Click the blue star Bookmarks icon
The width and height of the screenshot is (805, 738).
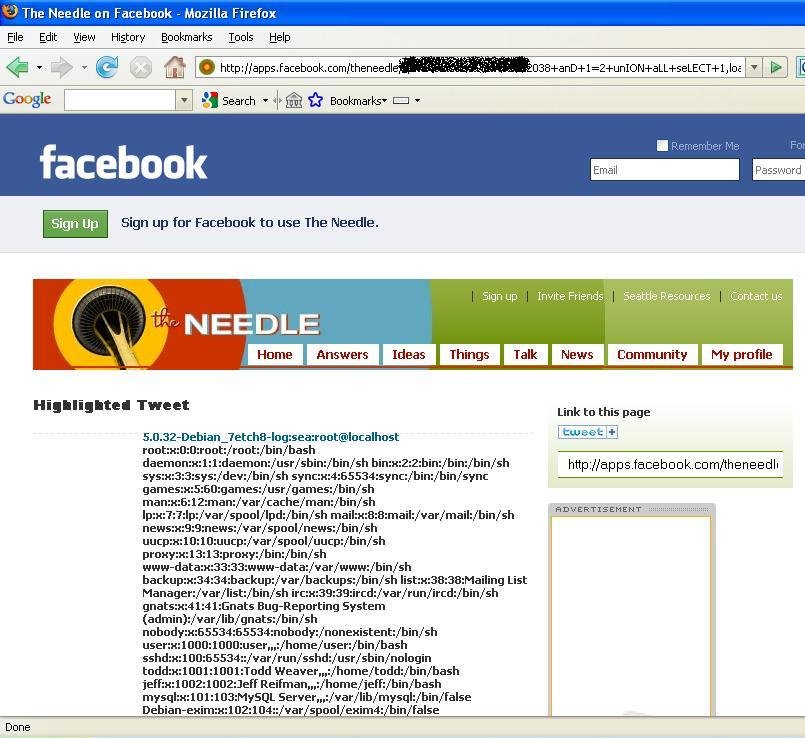pyautogui.click(x=315, y=100)
